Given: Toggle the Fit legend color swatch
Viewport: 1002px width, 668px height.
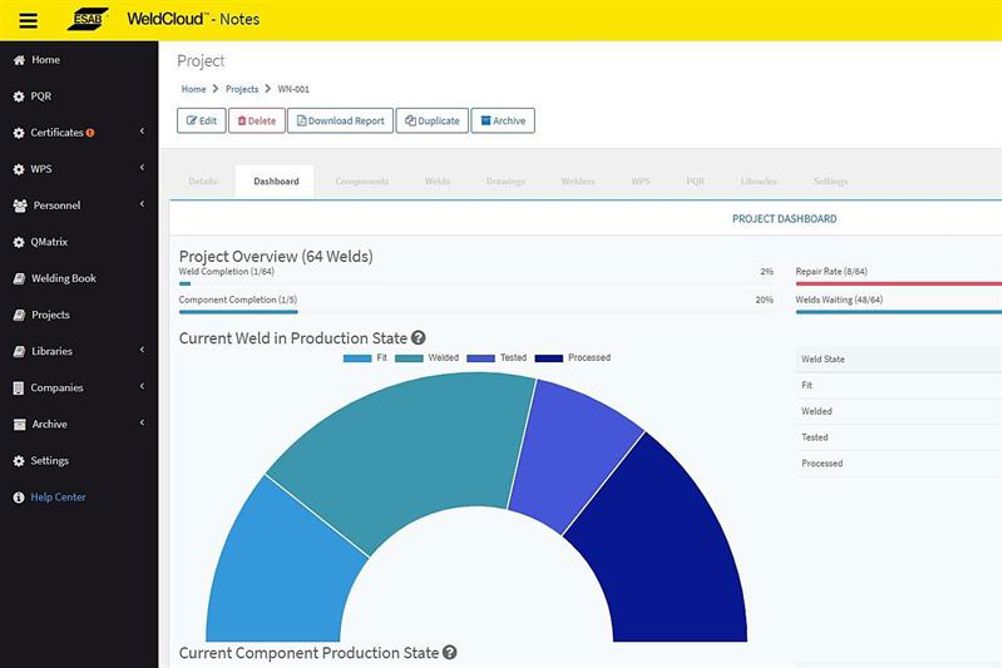Looking at the screenshot, I should 357,358.
